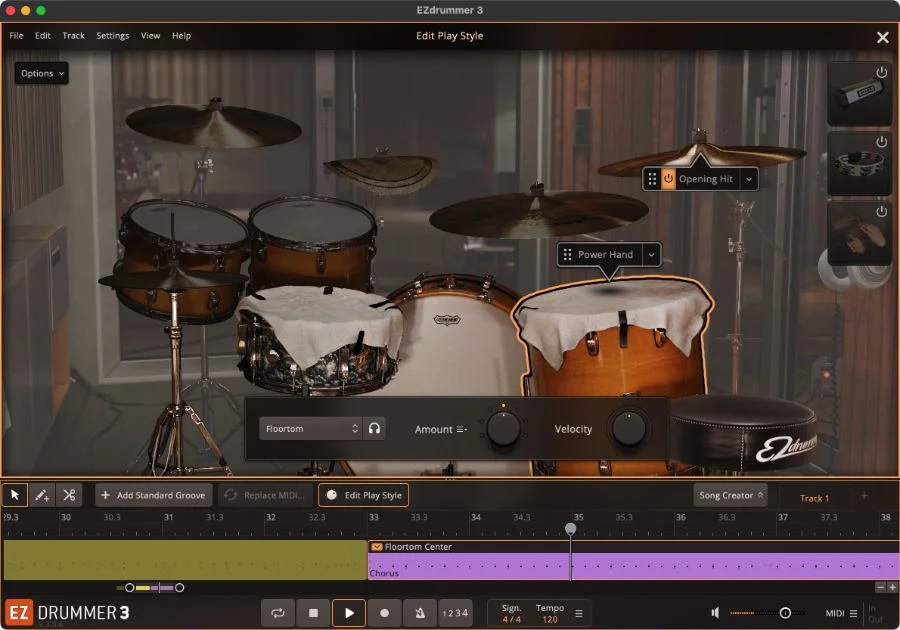Toggle loop playback

[x=278, y=613]
